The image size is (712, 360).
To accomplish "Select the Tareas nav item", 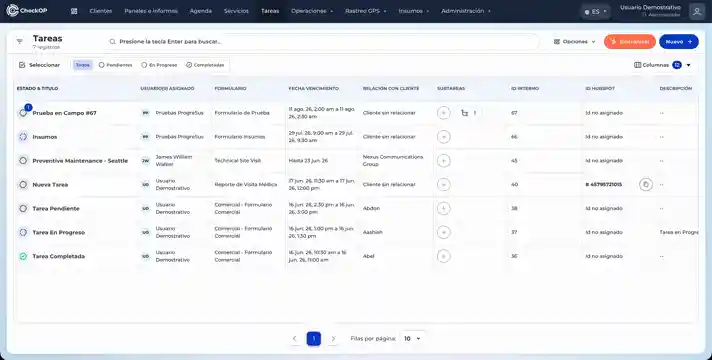I will click(x=270, y=11).
